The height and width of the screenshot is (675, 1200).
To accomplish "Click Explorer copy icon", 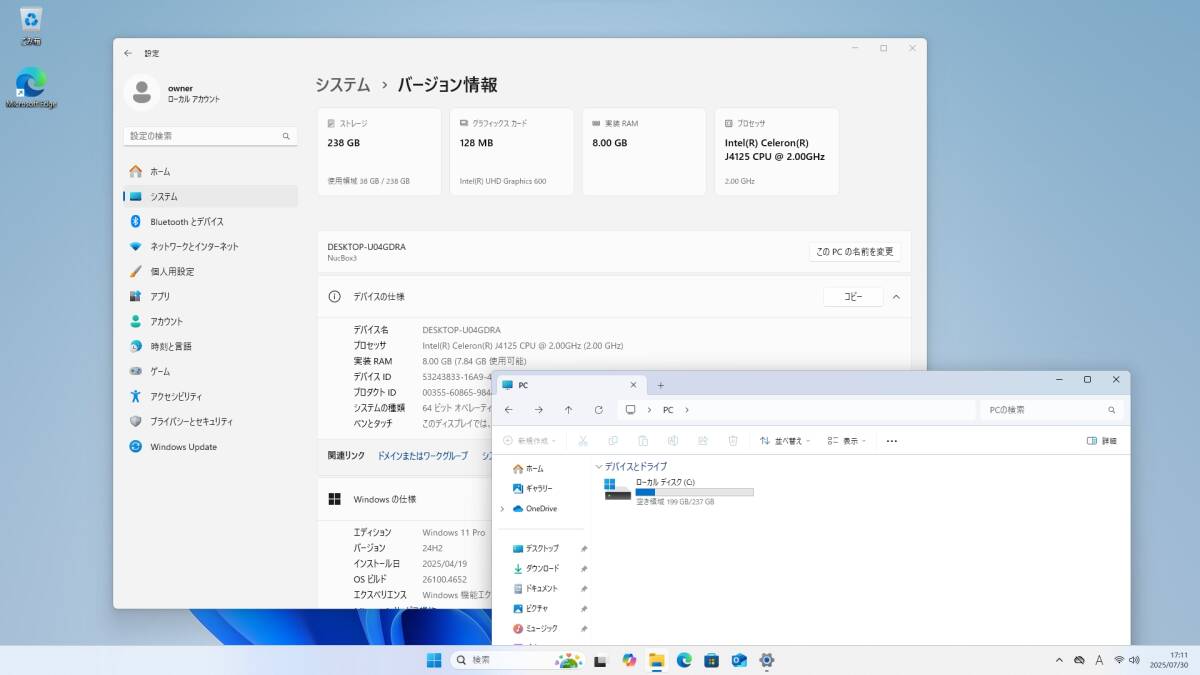I will coord(612,440).
